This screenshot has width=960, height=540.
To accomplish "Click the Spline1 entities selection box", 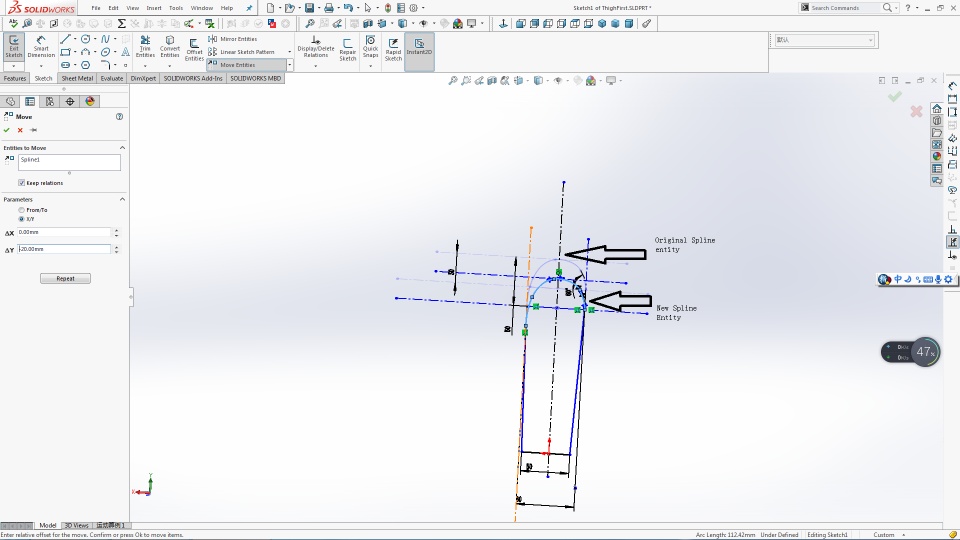I will point(69,162).
